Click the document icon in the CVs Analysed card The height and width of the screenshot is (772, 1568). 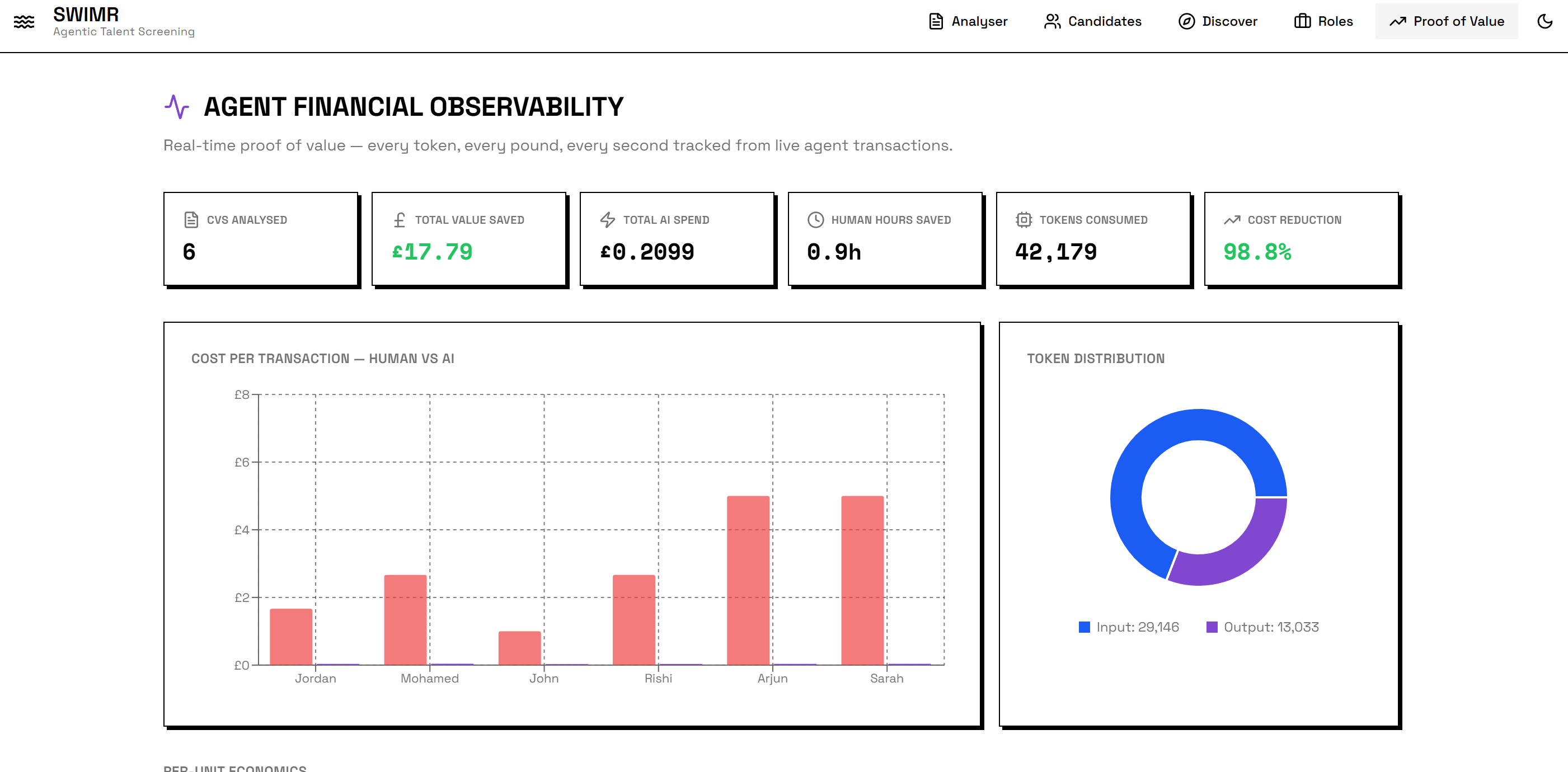[x=191, y=220]
